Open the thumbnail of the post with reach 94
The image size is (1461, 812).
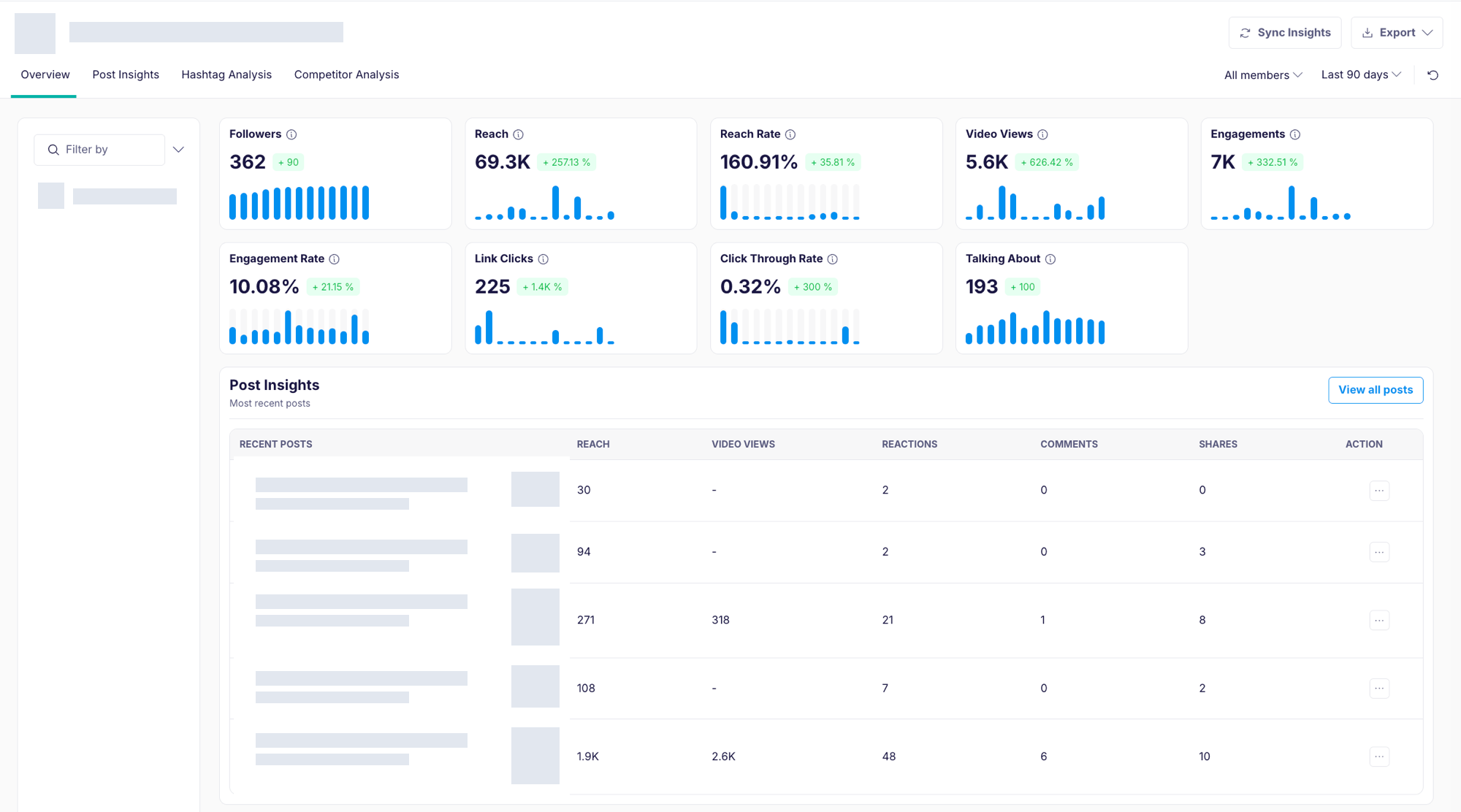click(535, 553)
